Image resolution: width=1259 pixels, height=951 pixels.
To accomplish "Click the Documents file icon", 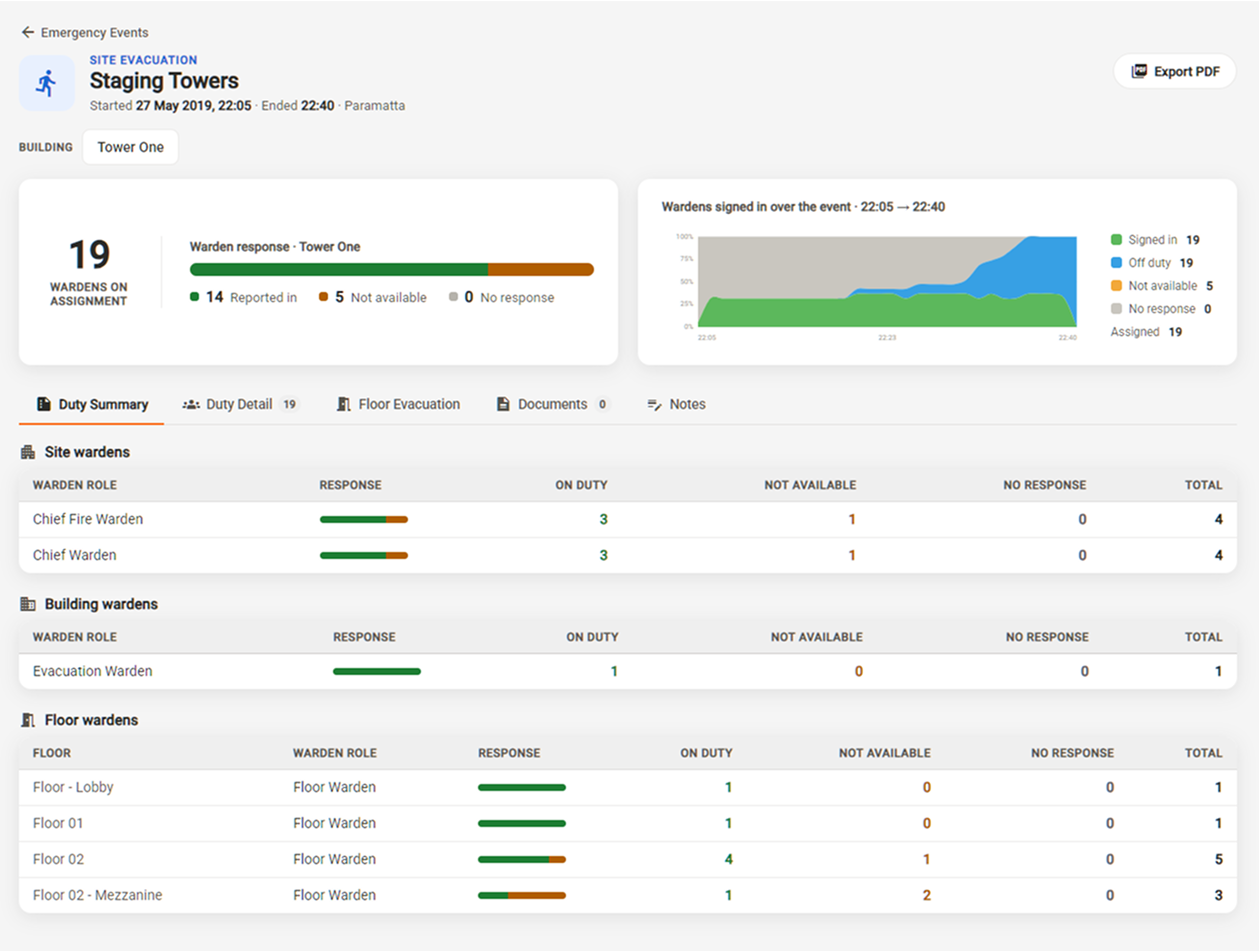I will coord(503,405).
